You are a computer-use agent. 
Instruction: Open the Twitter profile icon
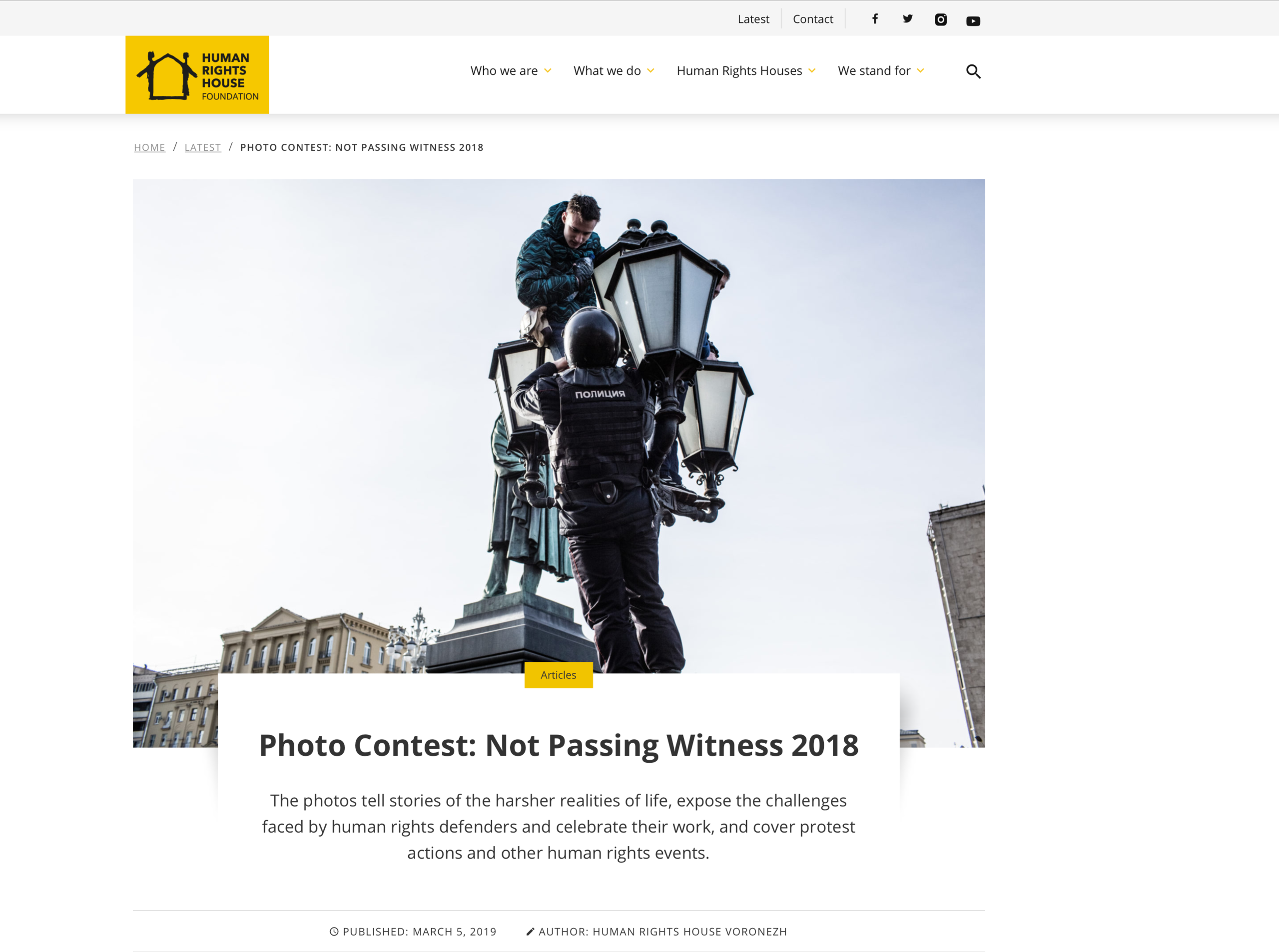908,19
